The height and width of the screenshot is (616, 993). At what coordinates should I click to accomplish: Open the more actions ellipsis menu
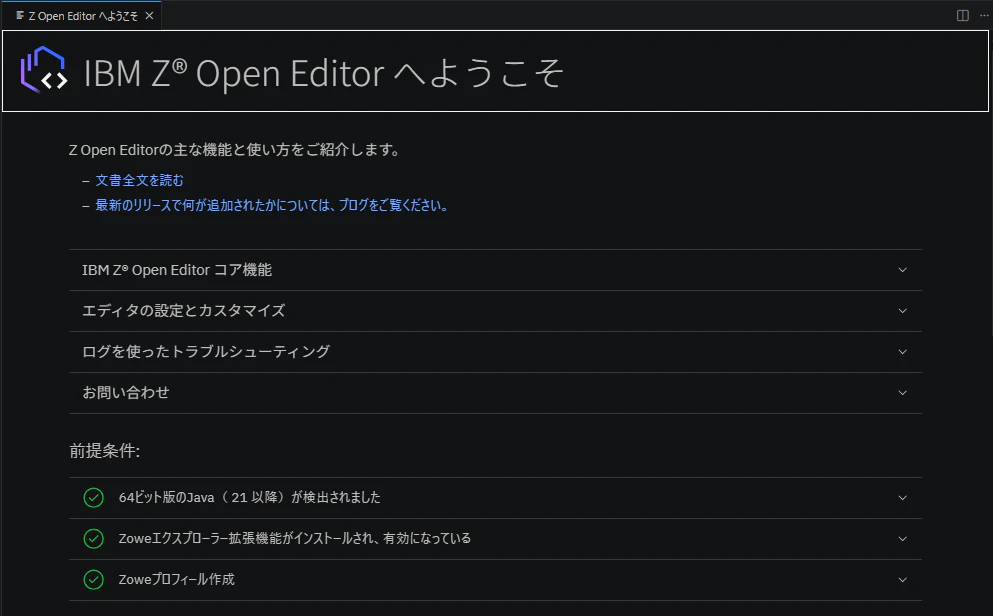pos(984,16)
